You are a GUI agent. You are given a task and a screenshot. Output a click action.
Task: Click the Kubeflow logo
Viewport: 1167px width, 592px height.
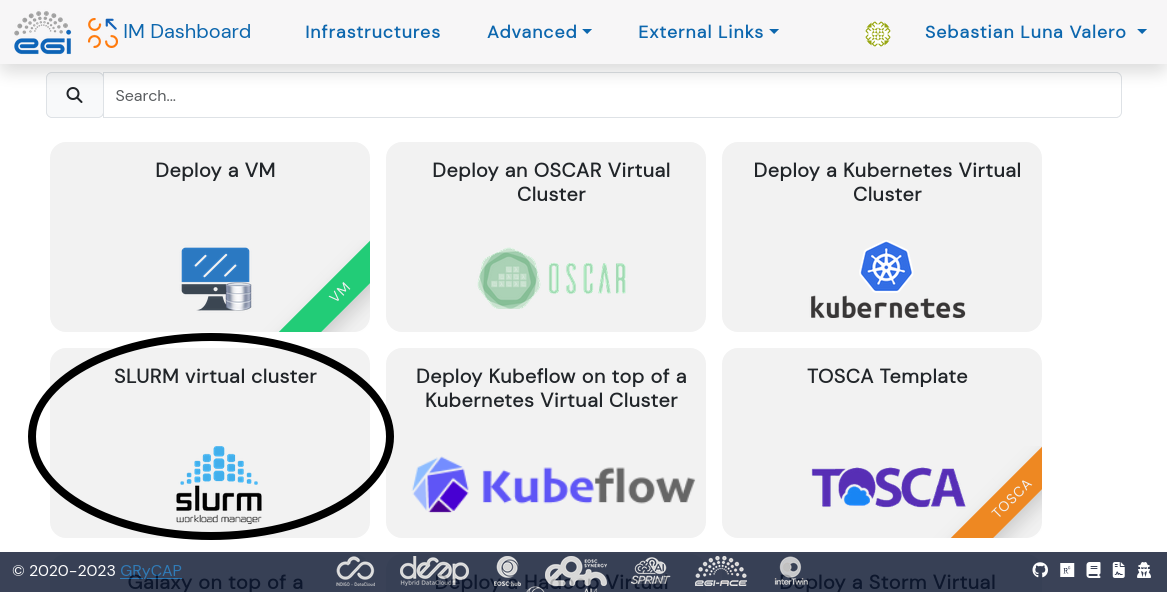point(553,486)
